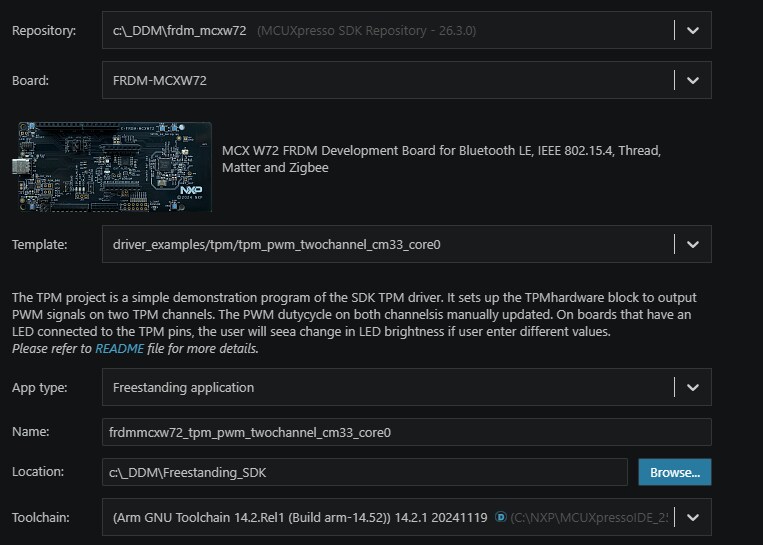The height and width of the screenshot is (545, 763).
Task: Expand the App type dropdown arrow
Action: [693, 387]
